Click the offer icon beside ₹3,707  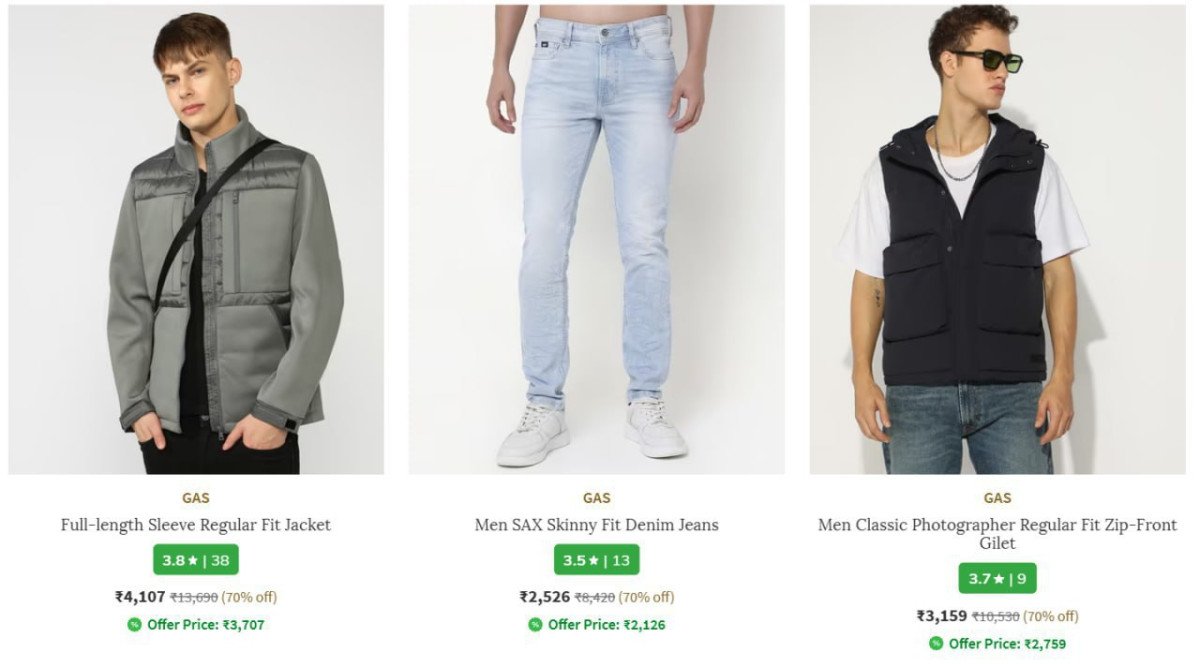tap(134, 625)
